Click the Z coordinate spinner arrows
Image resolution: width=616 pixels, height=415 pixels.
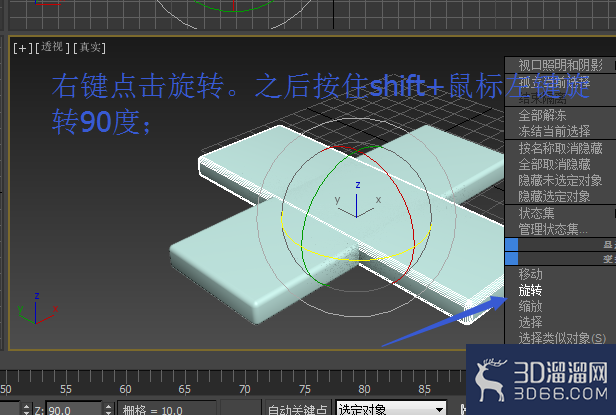tap(108, 409)
